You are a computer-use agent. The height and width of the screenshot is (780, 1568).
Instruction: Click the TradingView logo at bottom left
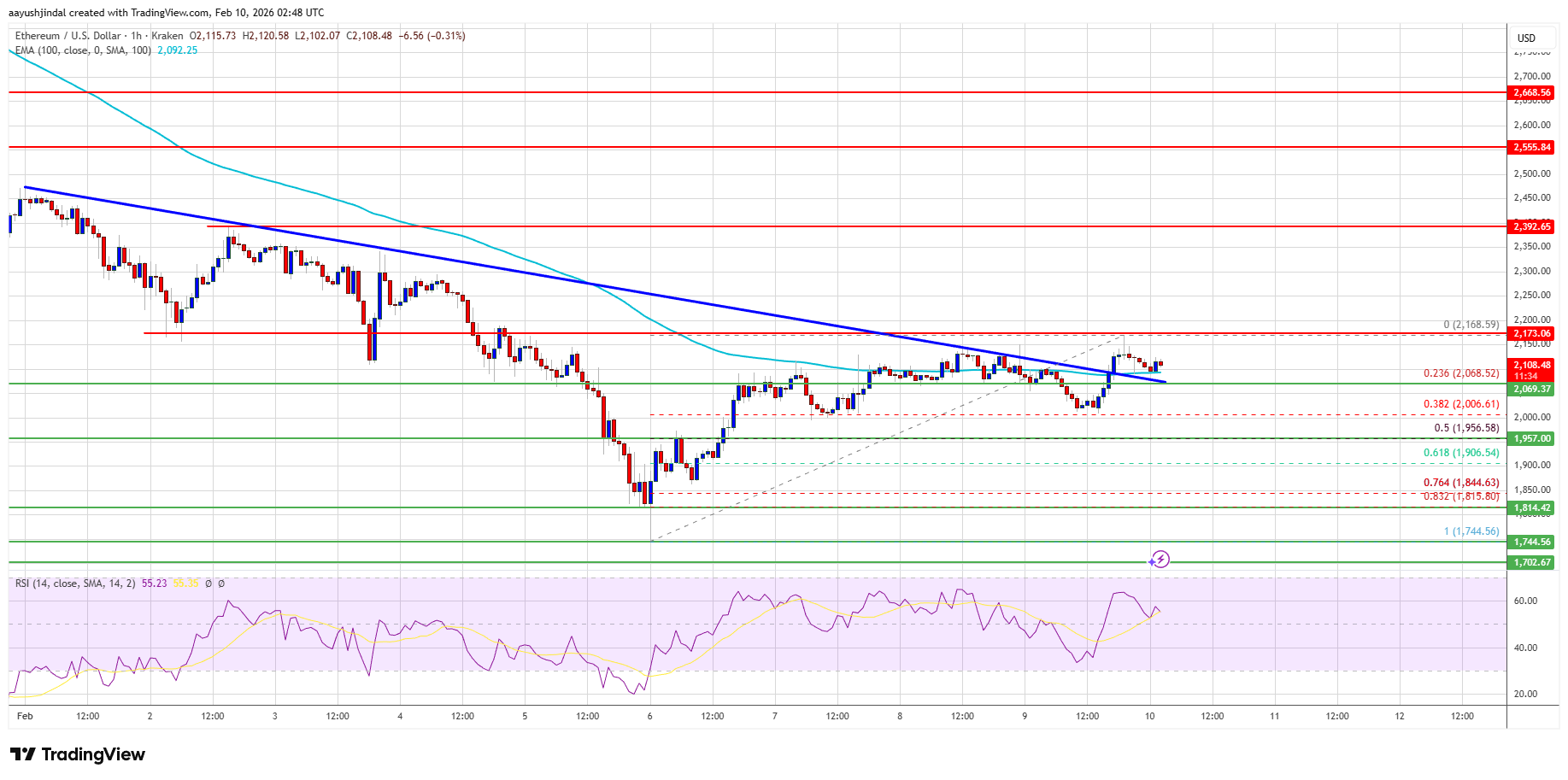76,754
